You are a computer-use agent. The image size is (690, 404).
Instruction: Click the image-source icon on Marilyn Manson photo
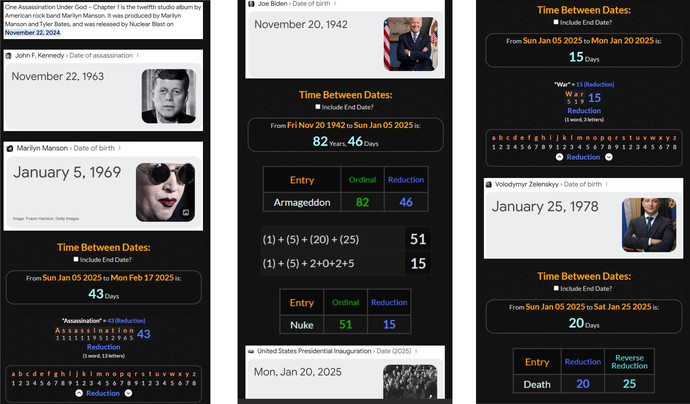[186, 213]
